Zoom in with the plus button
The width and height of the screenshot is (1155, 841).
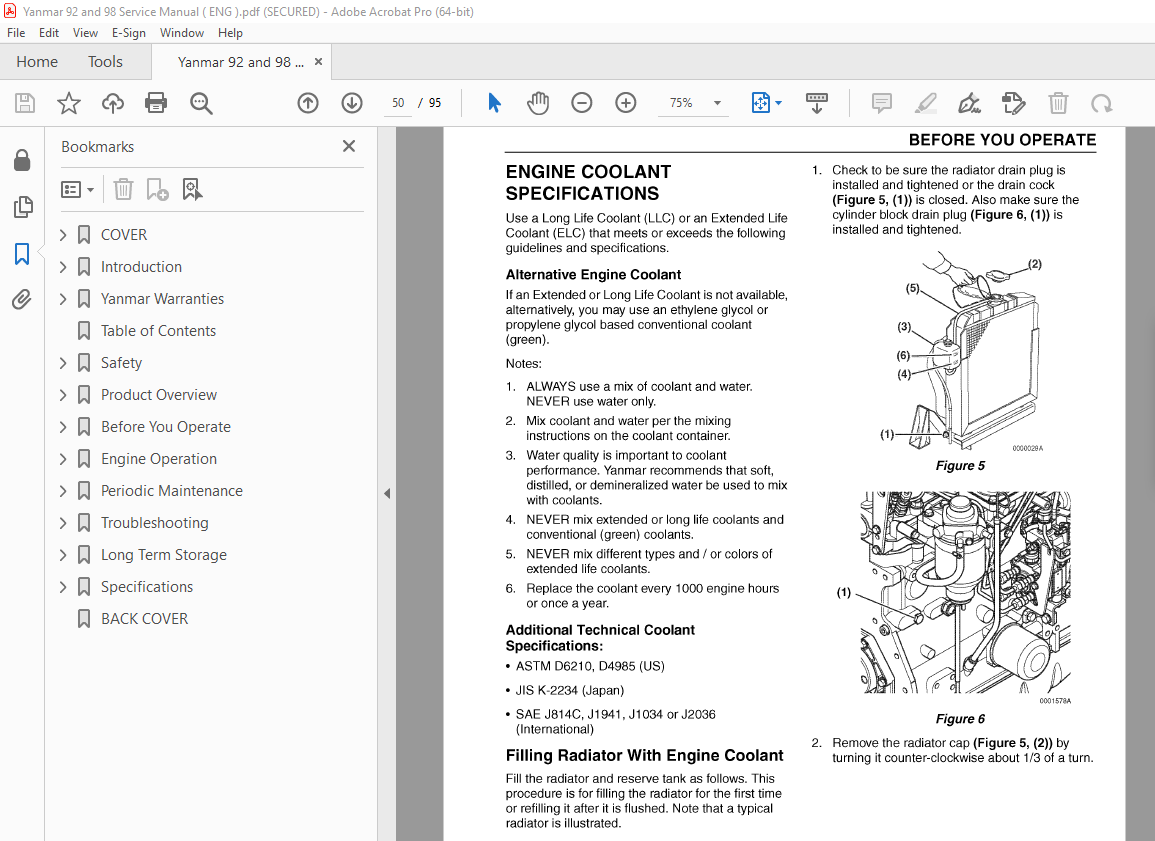[626, 103]
